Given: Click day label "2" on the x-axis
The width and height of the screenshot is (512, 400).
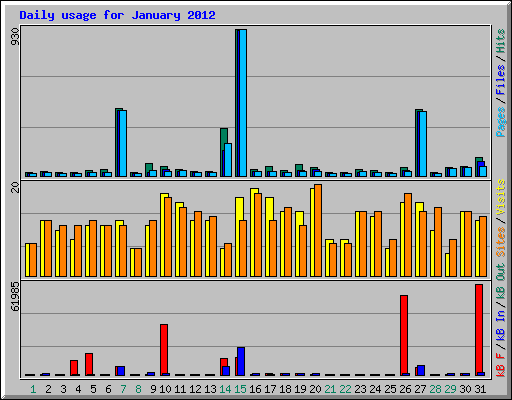Looking at the screenshot, I should [48, 389].
